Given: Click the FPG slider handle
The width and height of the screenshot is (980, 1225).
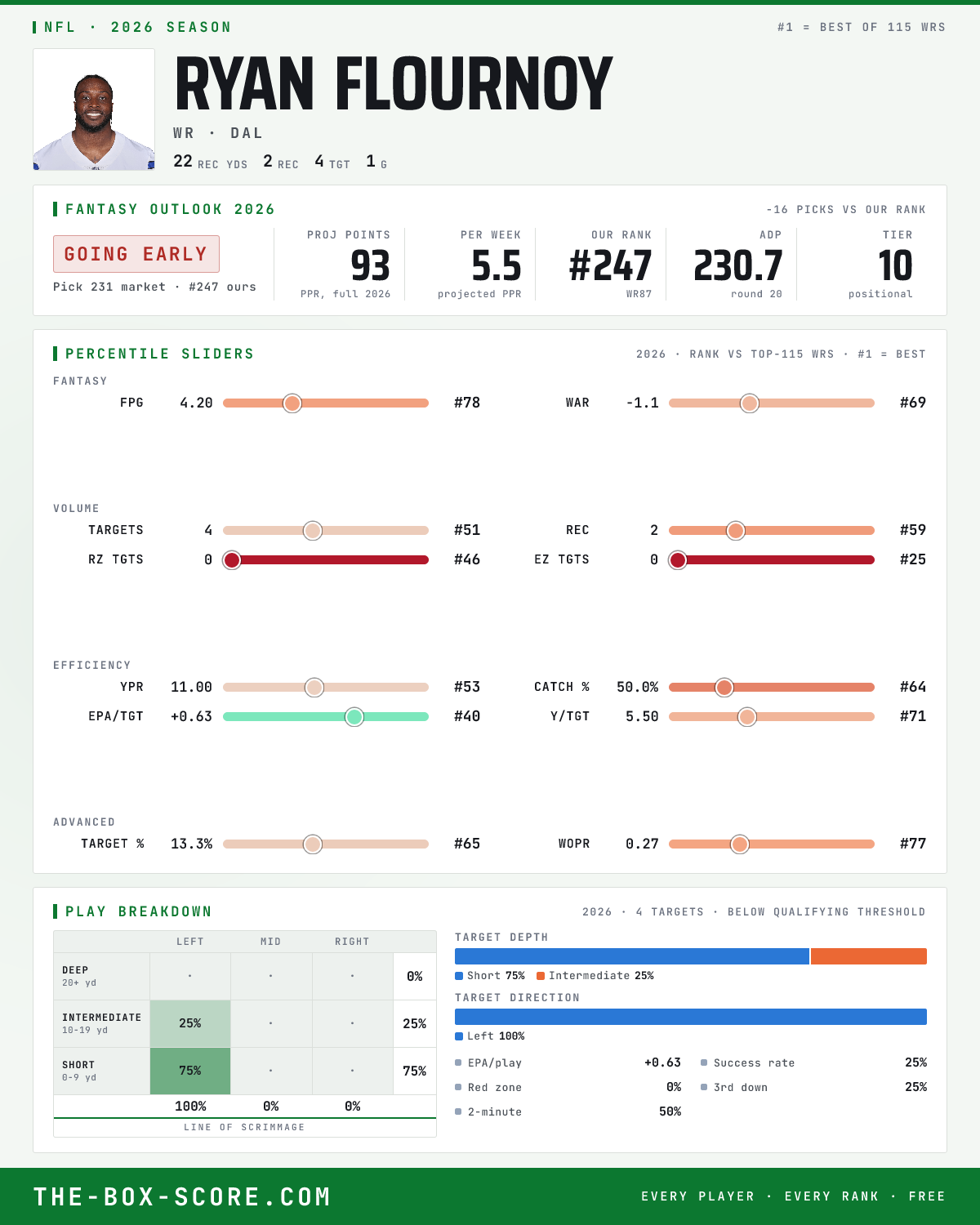Looking at the screenshot, I should (292, 403).
